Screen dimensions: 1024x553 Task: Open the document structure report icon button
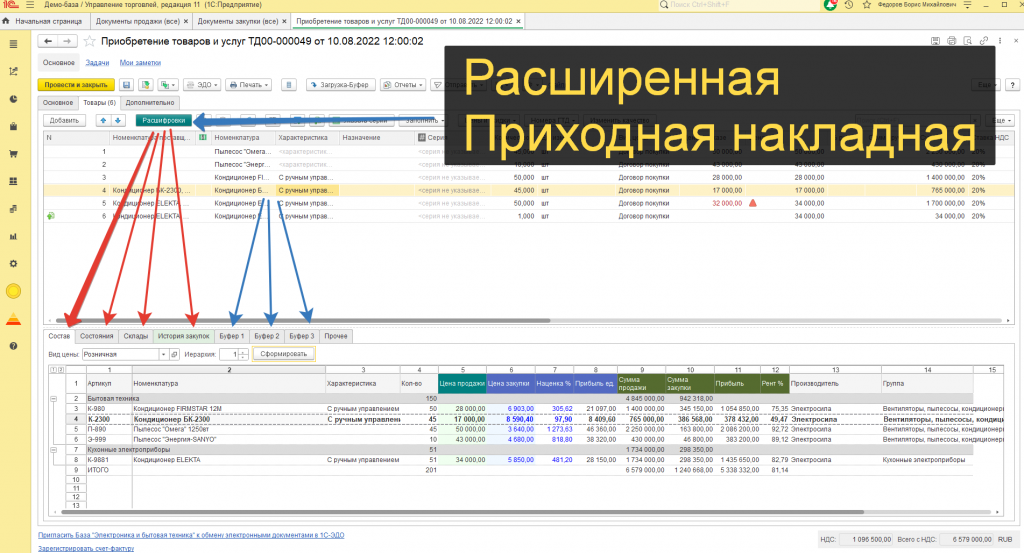[x=289, y=85]
